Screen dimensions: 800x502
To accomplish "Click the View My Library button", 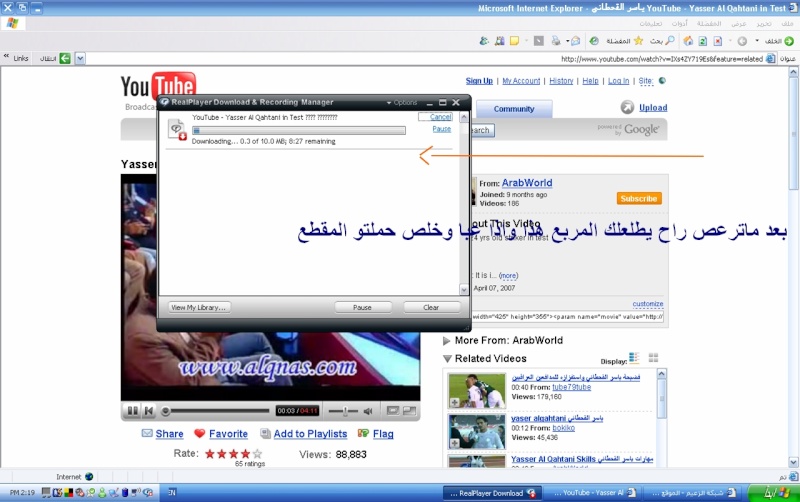I will pos(199,308).
